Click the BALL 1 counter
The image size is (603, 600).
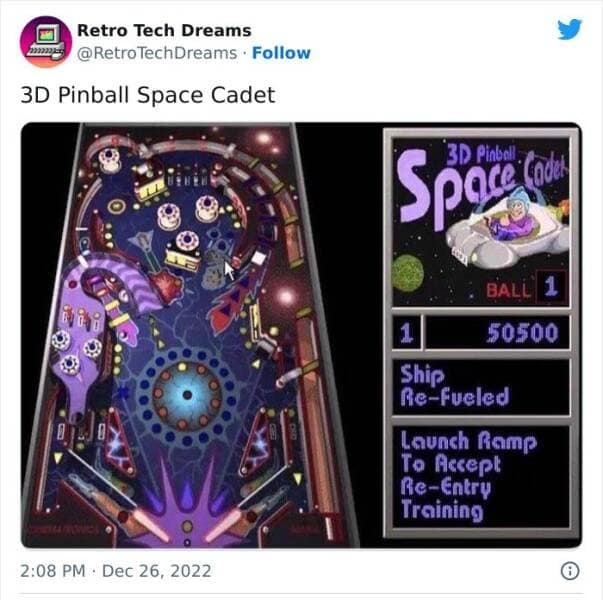525,287
